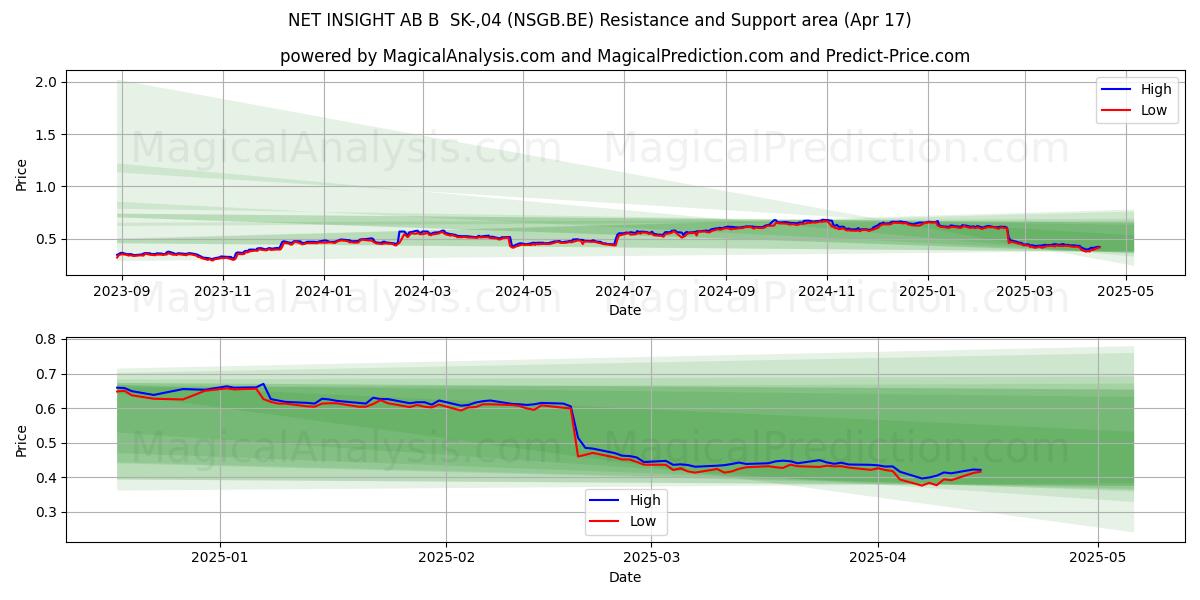Viewport: 1200px width, 600px height.
Task: Click the '2025-04' label on bottom chart
Action: pos(878,560)
